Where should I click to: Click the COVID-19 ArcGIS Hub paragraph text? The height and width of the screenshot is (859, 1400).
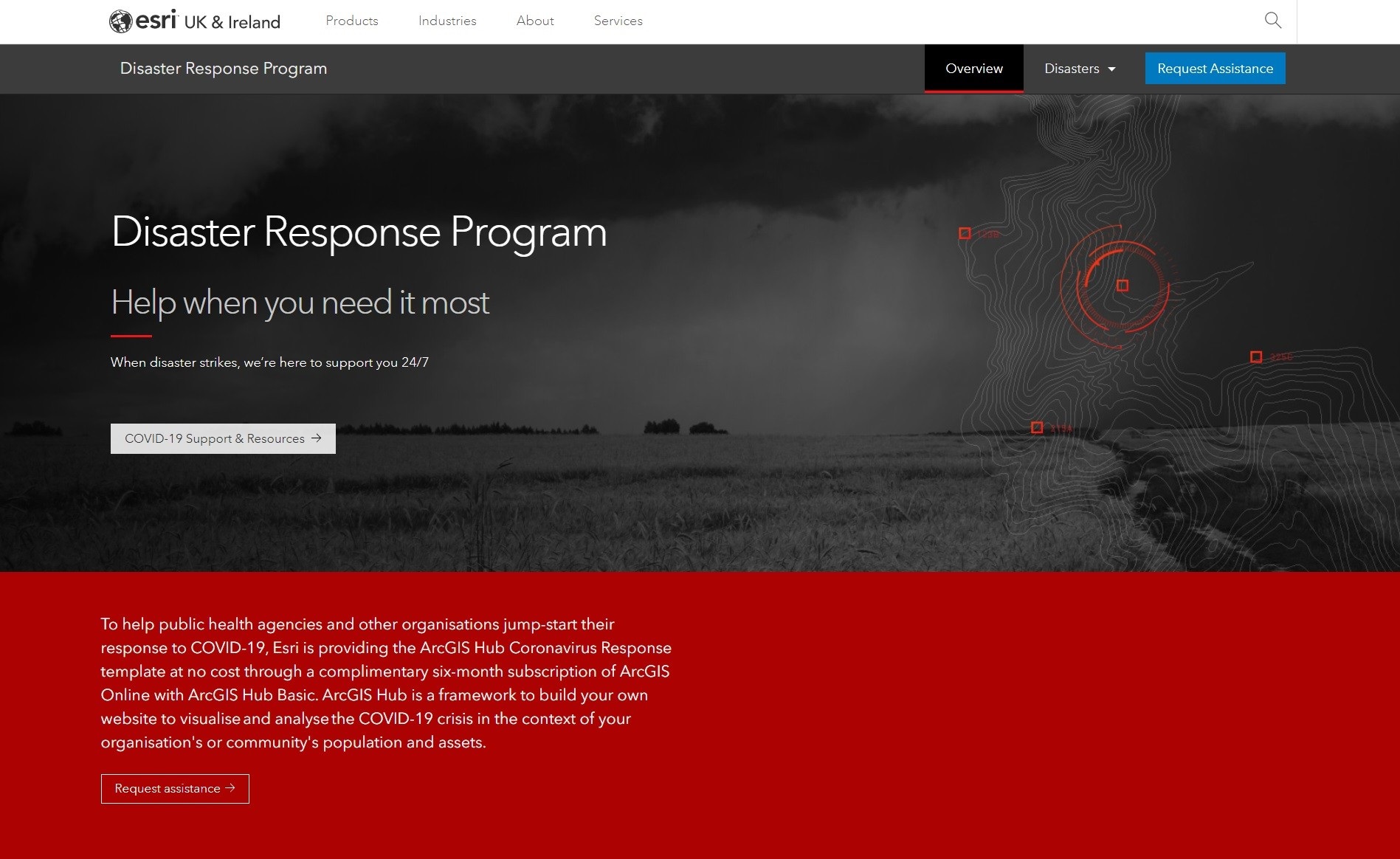tap(386, 683)
